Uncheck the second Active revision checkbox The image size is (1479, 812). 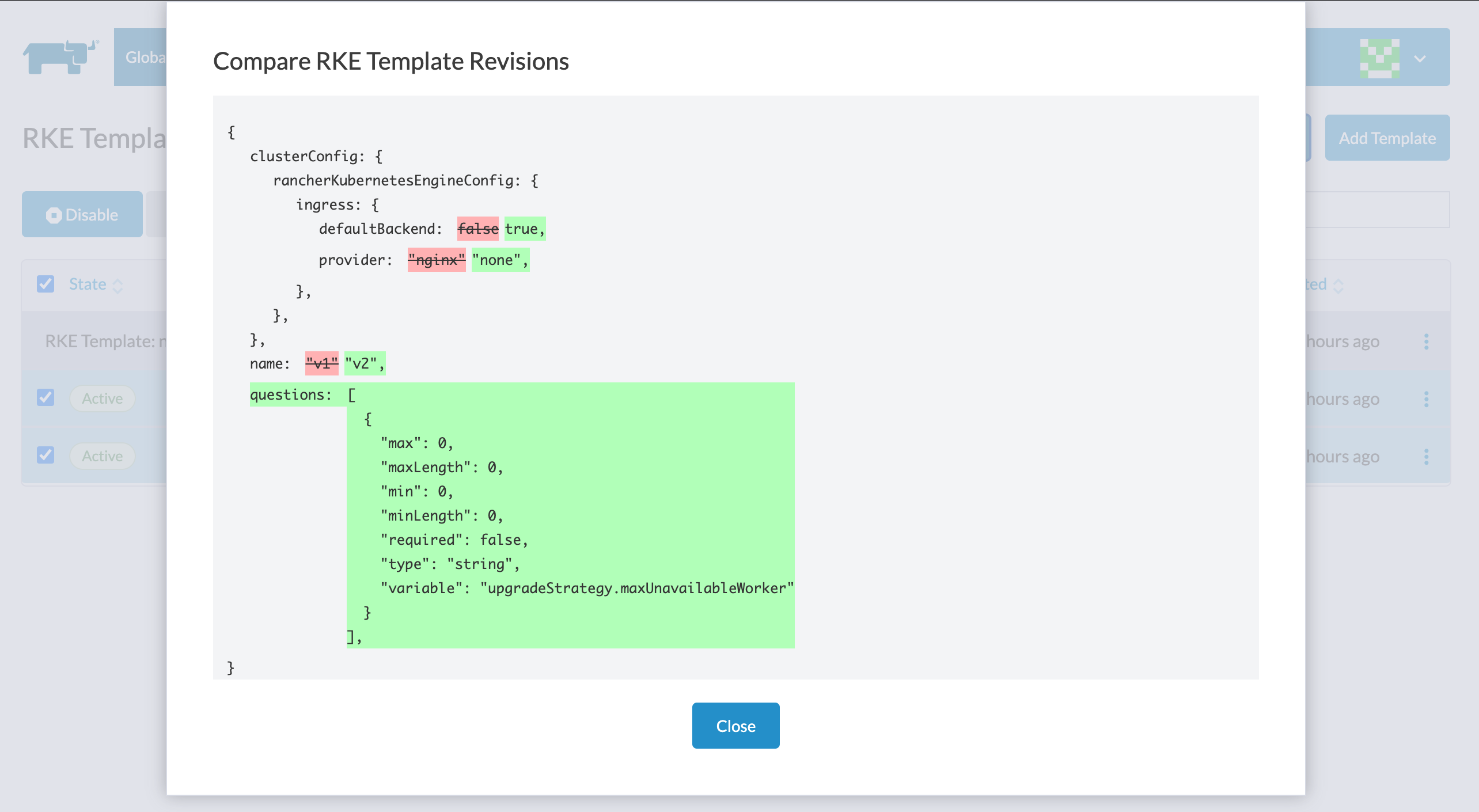coord(45,456)
